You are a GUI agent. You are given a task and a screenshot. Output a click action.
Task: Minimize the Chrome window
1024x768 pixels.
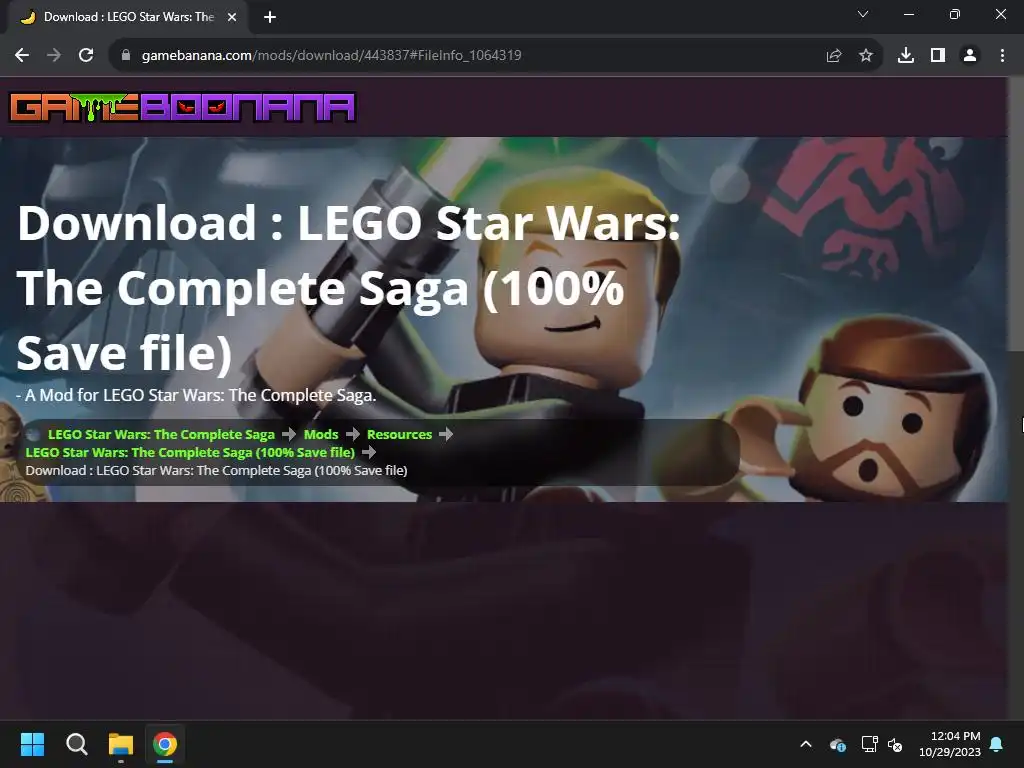click(x=908, y=14)
